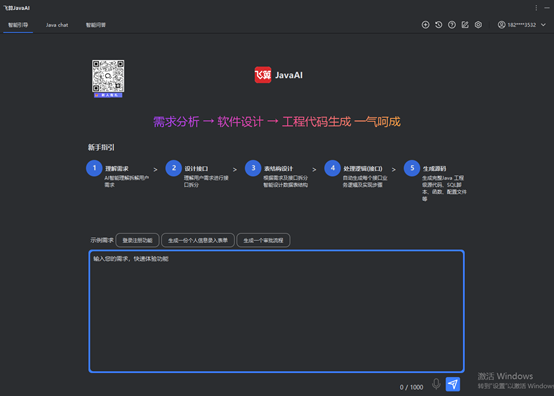Open the settings gear icon
Image resolution: width=554 pixels, height=396 pixels.
tap(478, 25)
